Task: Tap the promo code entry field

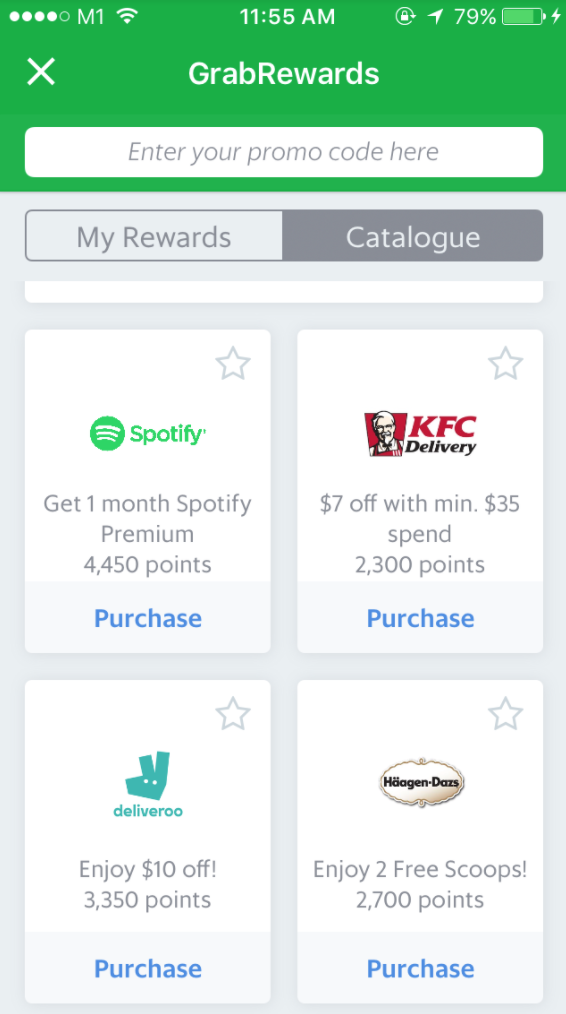Action: (283, 152)
